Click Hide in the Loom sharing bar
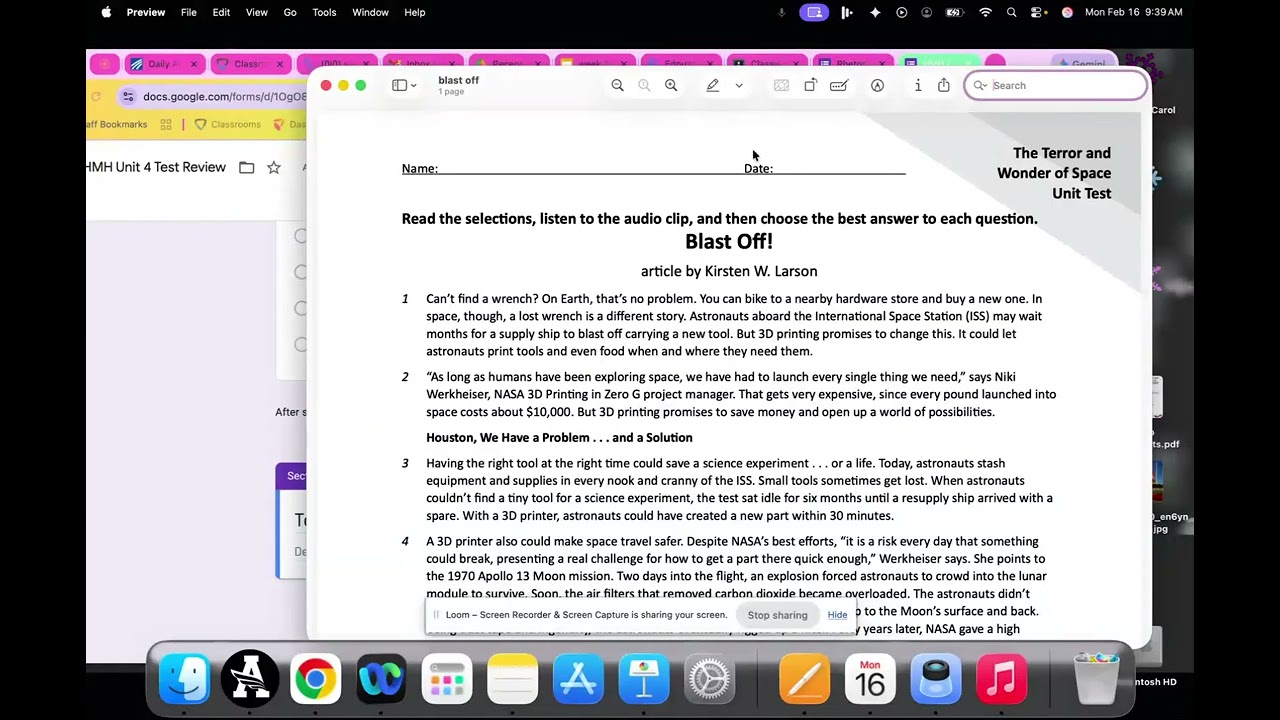 tap(837, 615)
